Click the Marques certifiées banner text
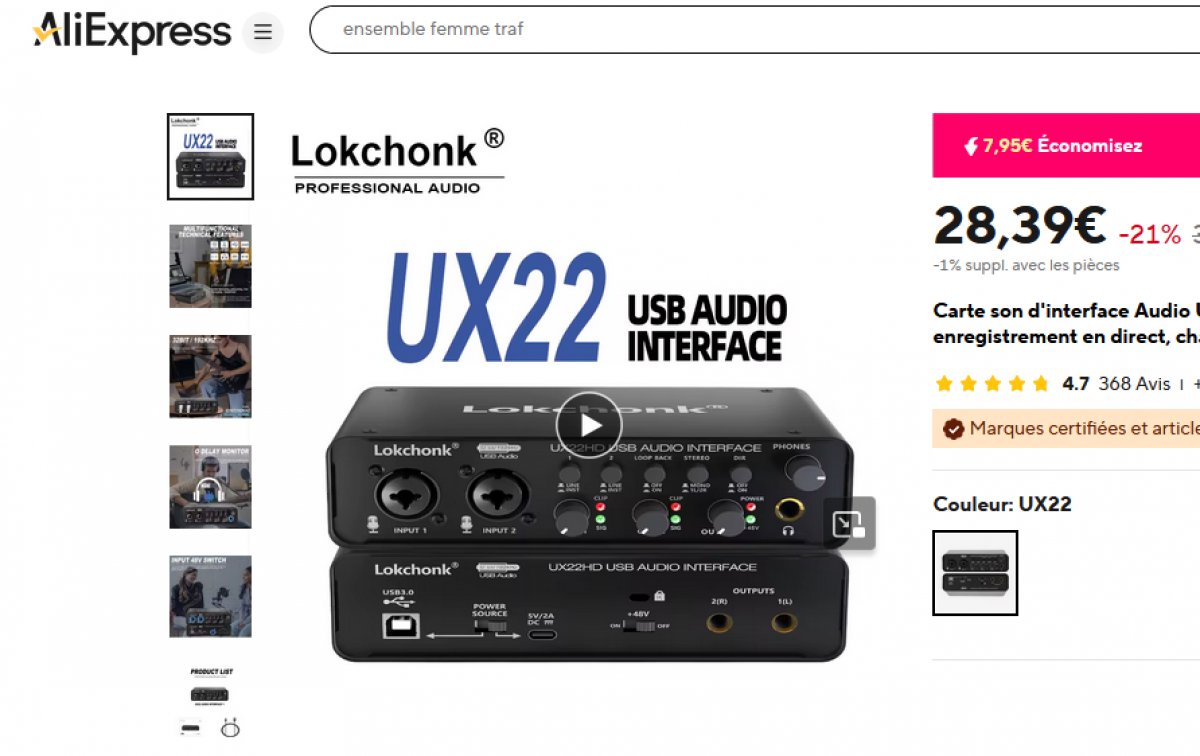This screenshot has height=756, width=1200. (x=1084, y=428)
